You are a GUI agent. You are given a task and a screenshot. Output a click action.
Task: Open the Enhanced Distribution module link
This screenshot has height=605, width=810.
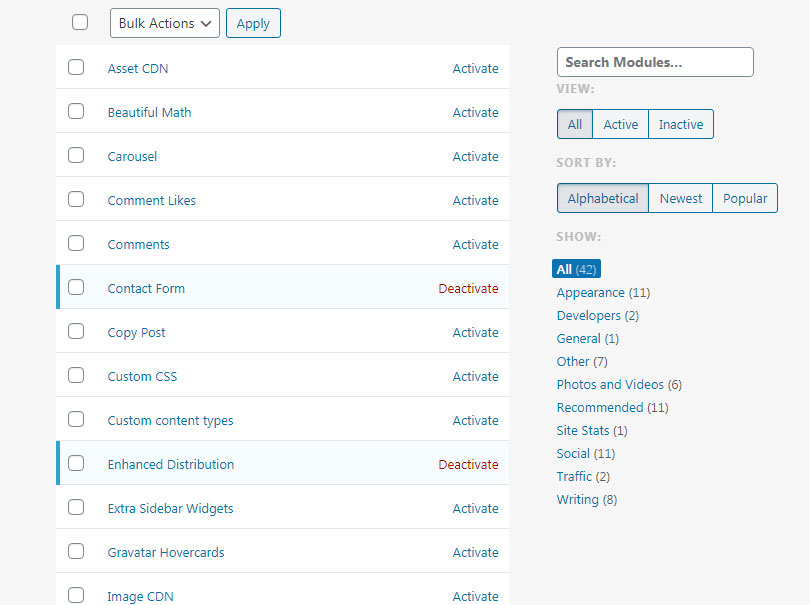coord(171,464)
